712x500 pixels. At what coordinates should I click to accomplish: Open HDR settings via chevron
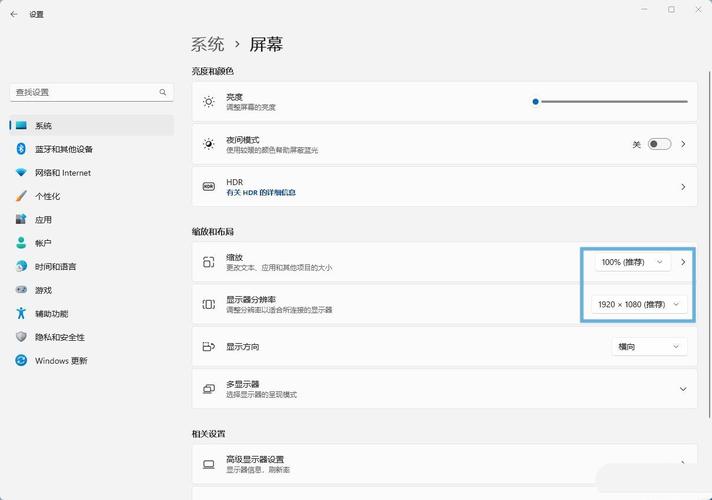tap(683, 187)
